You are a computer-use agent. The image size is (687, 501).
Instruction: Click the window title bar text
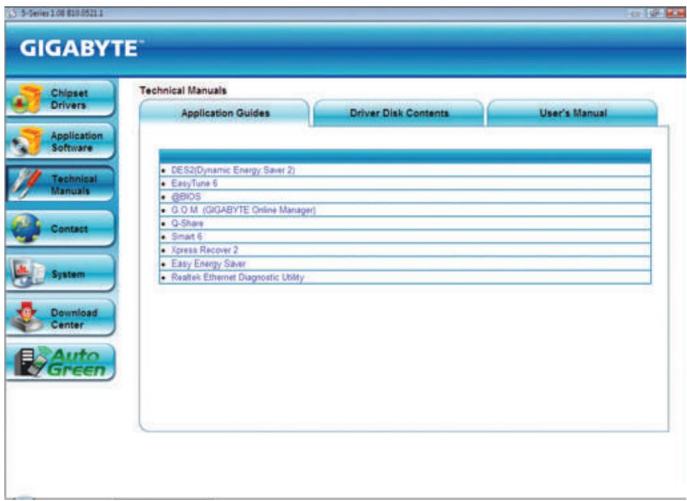[62, 13]
